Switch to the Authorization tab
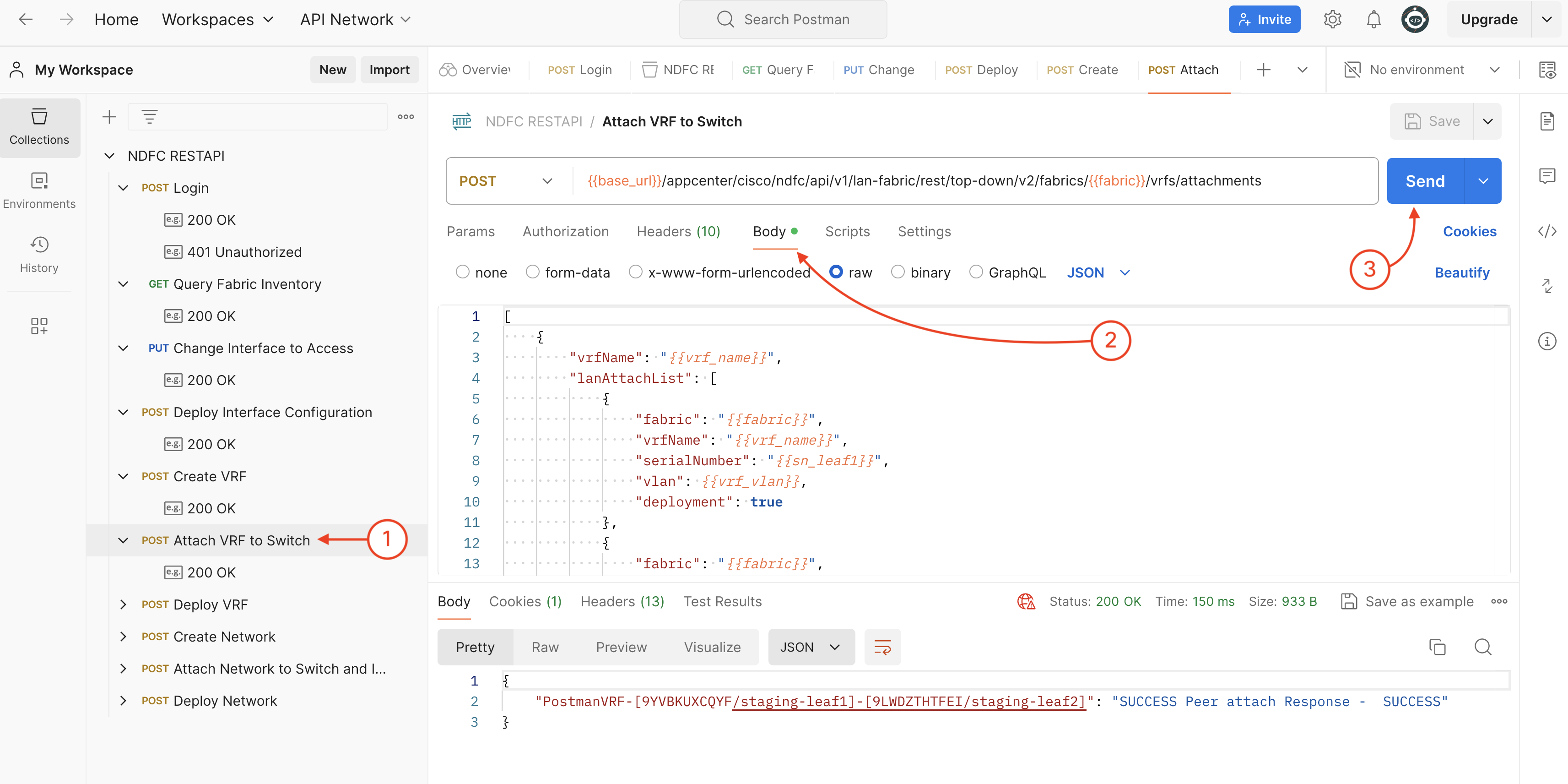The height and width of the screenshot is (784, 1568). tap(566, 231)
